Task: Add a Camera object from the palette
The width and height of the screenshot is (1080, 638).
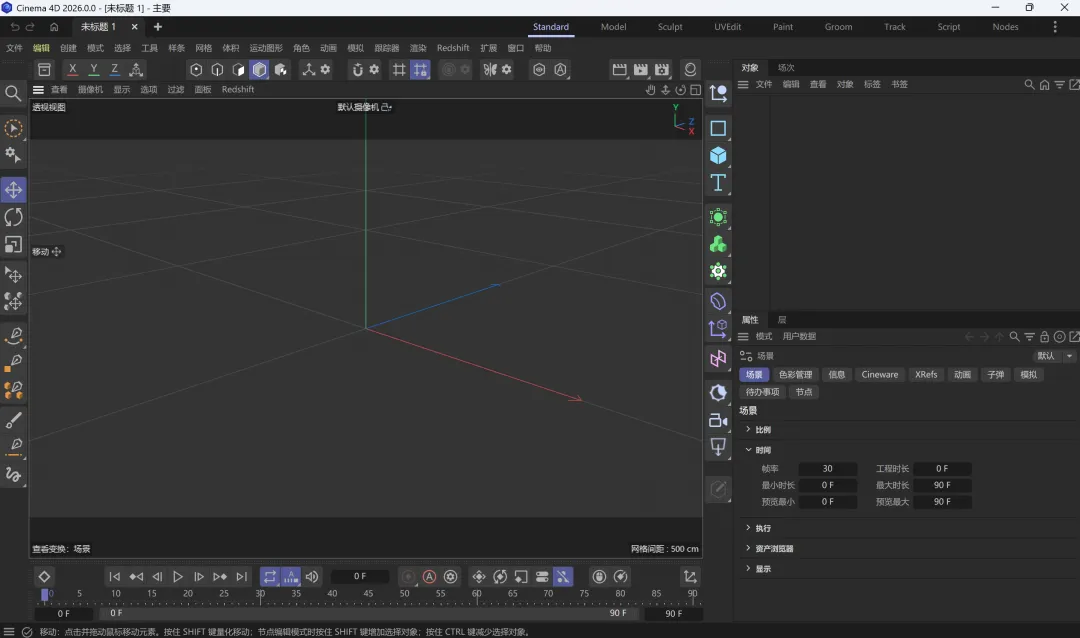Action: pyautogui.click(x=718, y=420)
